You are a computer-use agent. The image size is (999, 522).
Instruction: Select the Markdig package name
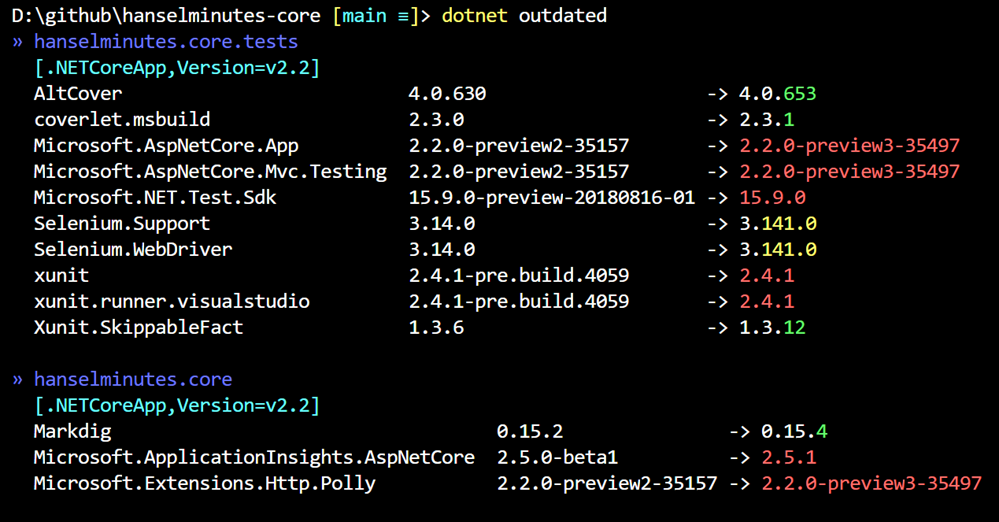[x=72, y=431]
